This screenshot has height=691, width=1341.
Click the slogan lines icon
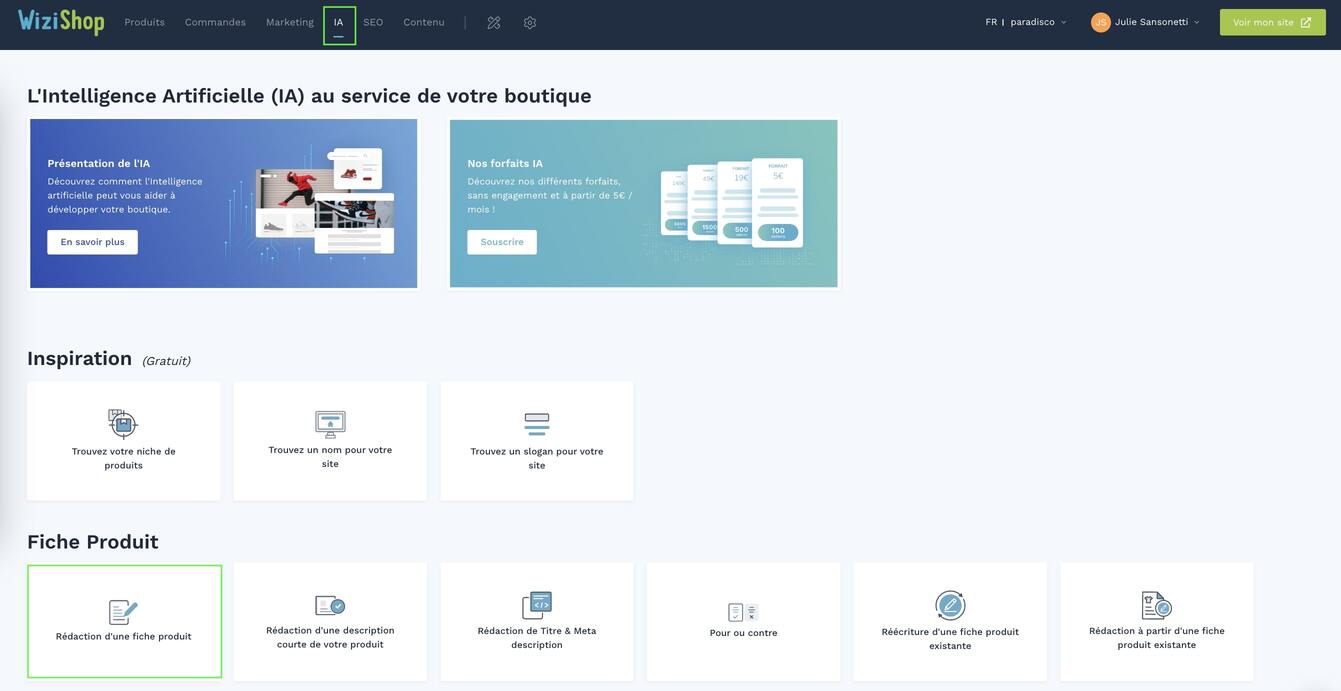point(537,424)
